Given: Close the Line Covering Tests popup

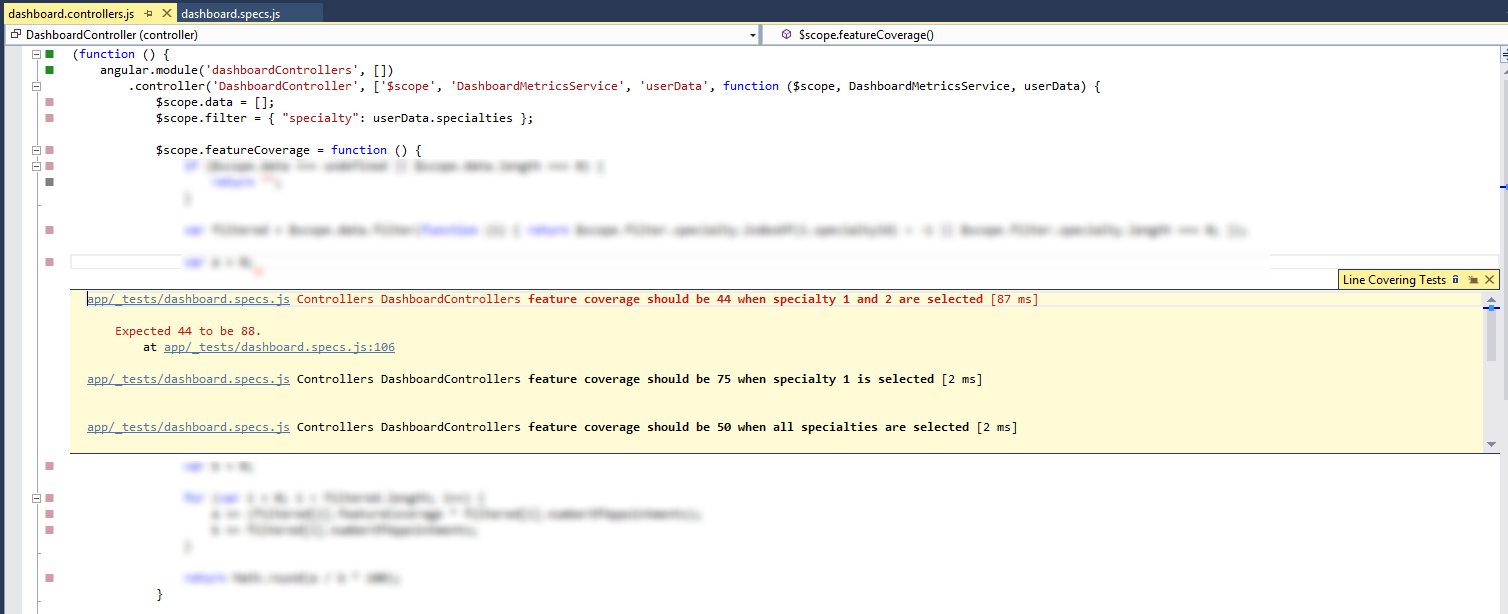Looking at the screenshot, I should (1489, 280).
